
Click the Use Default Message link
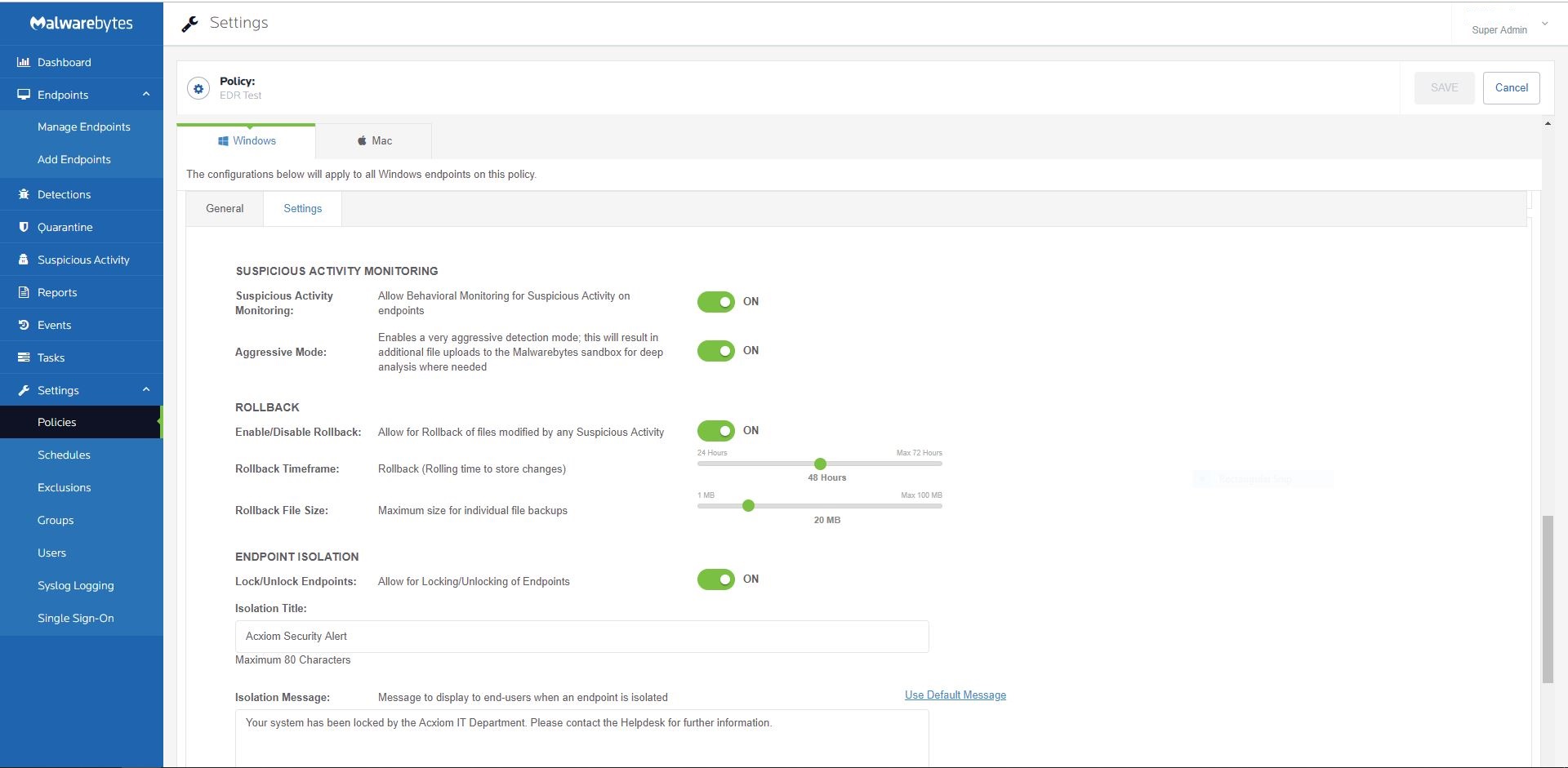click(x=955, y=695)
